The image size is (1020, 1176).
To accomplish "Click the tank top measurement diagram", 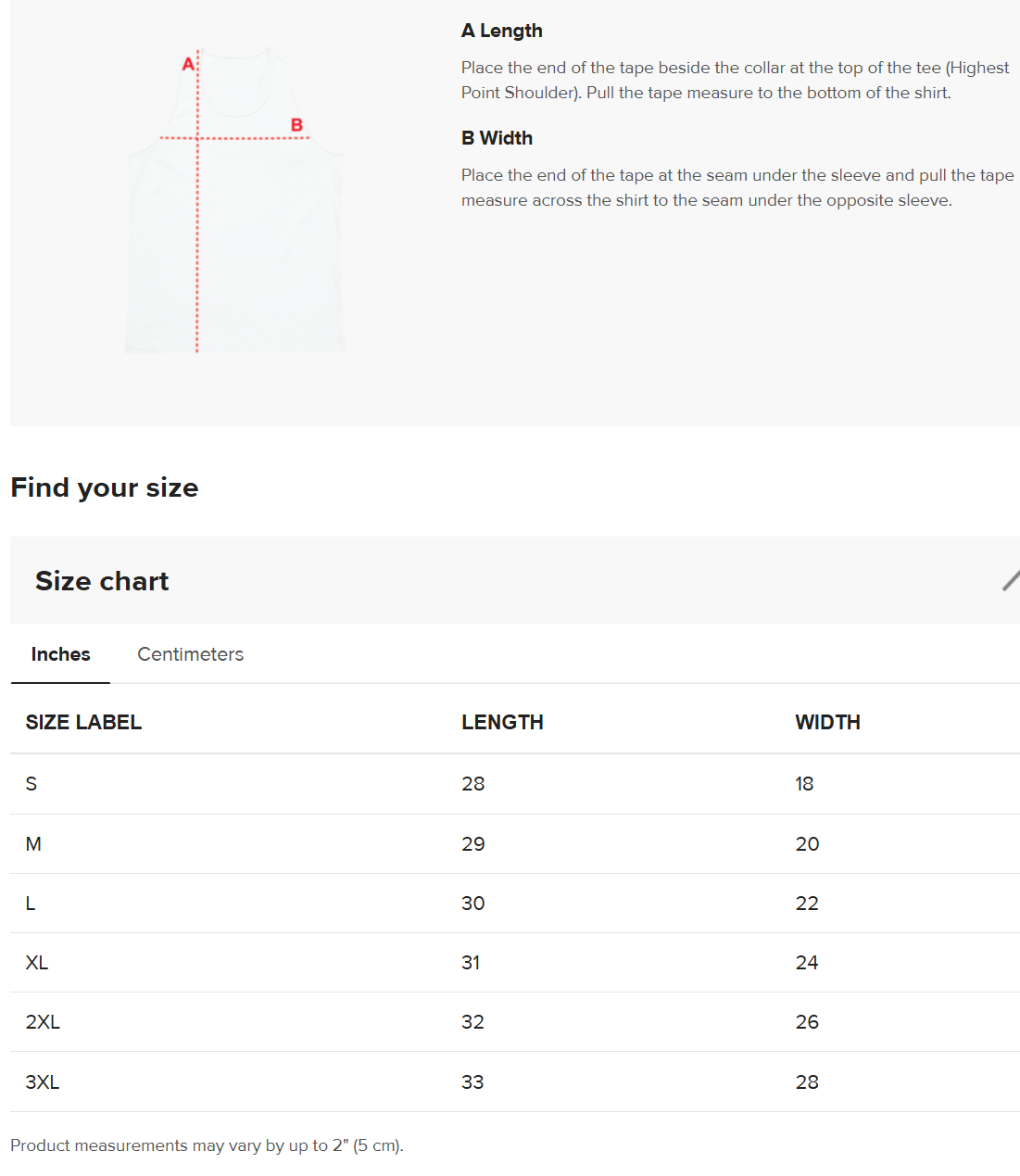I will tap(234, 200).
